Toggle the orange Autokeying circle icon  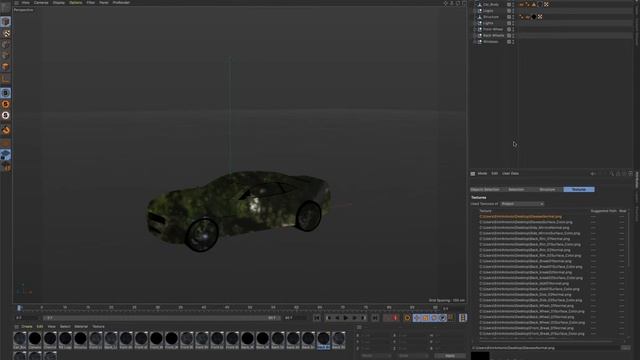407,318
